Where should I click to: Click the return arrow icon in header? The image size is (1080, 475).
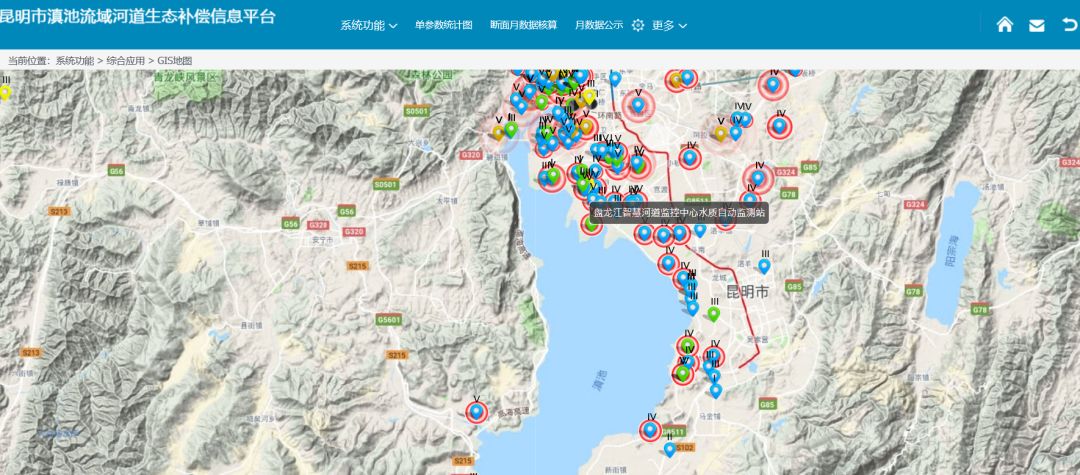point(1070,25)
